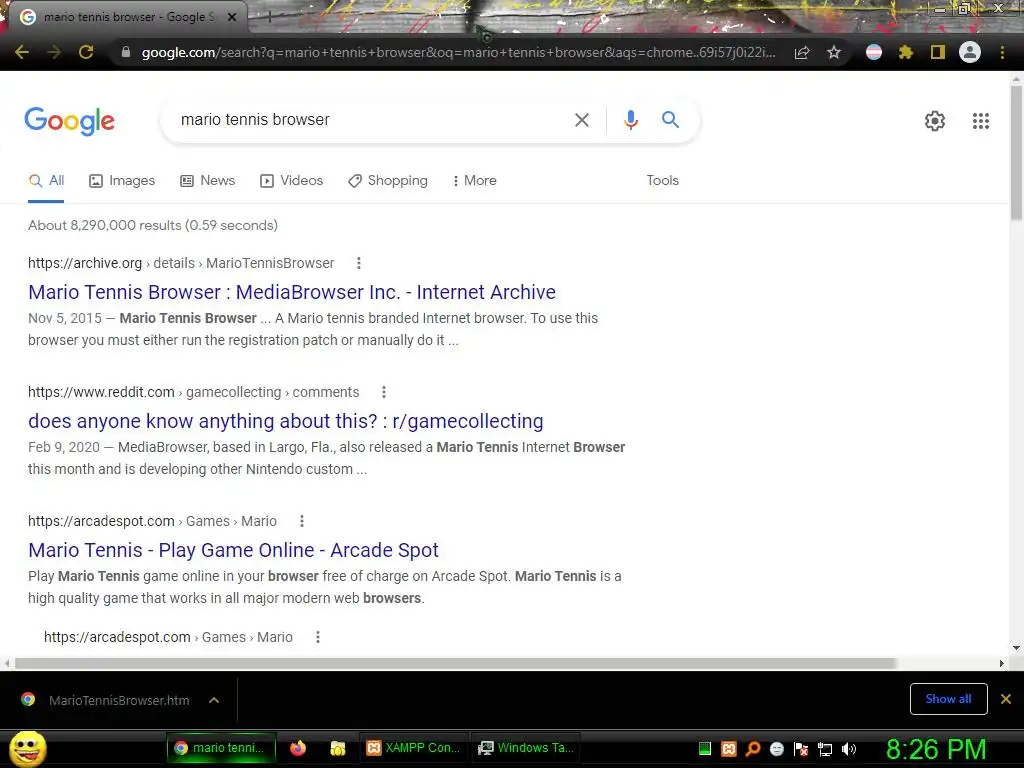Click the site lock icon

pyautogui.click(x=125, y=52)
